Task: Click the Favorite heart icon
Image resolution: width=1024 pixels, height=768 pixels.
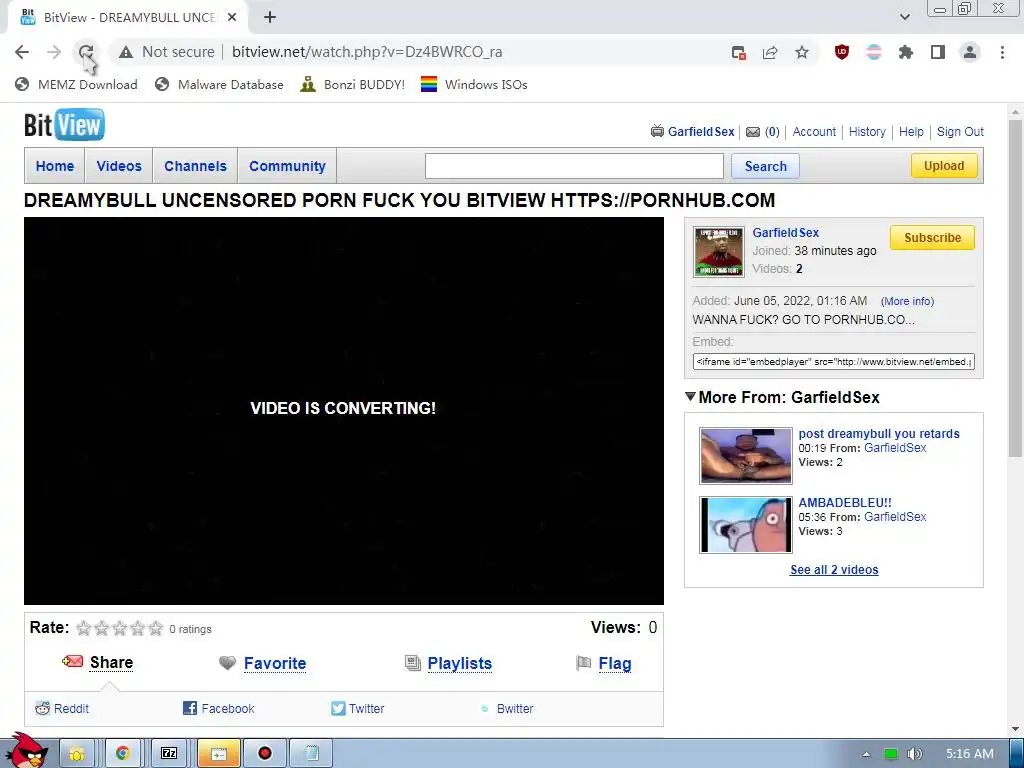Action: click(227, 663)
